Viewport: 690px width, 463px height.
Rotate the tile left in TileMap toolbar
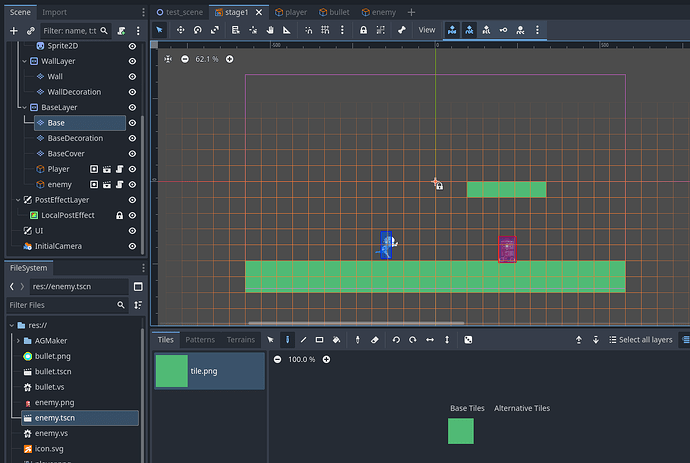pyautogui.click(x=397, y=340)
